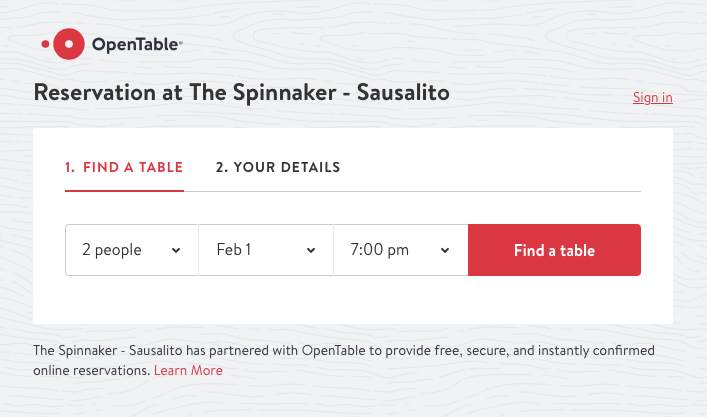The image size is (707, 417).
Task: Open the party size dropdown
Action: coord(131,250)
